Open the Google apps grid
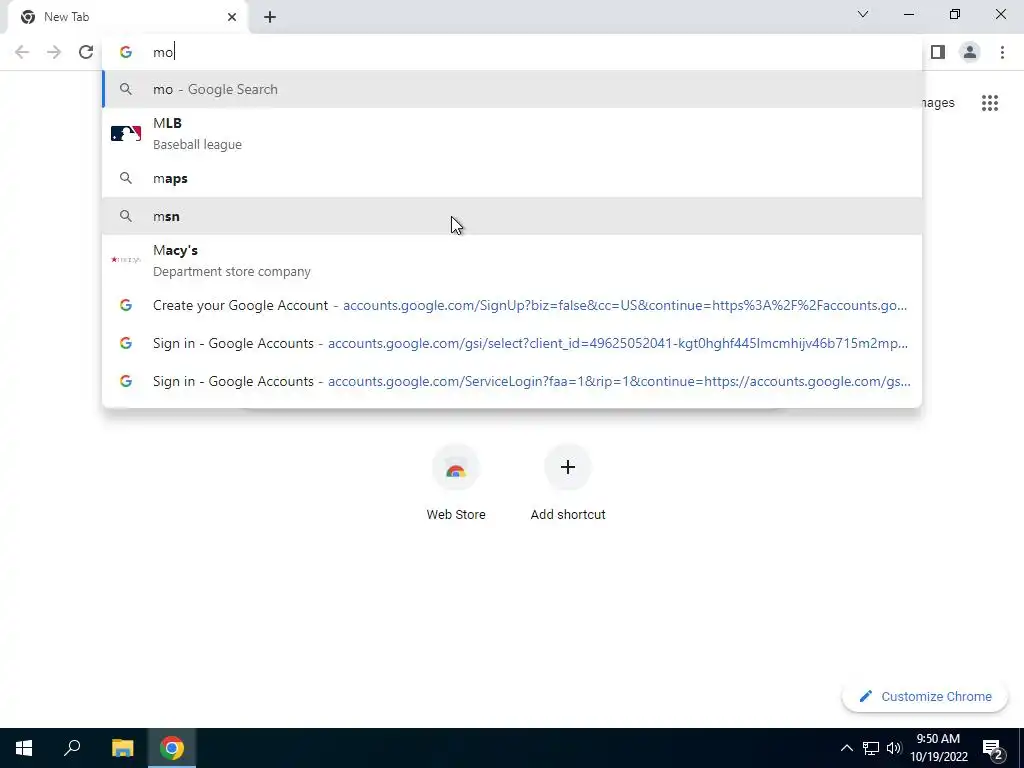1024x768 pixels. (x=990, y=103)
